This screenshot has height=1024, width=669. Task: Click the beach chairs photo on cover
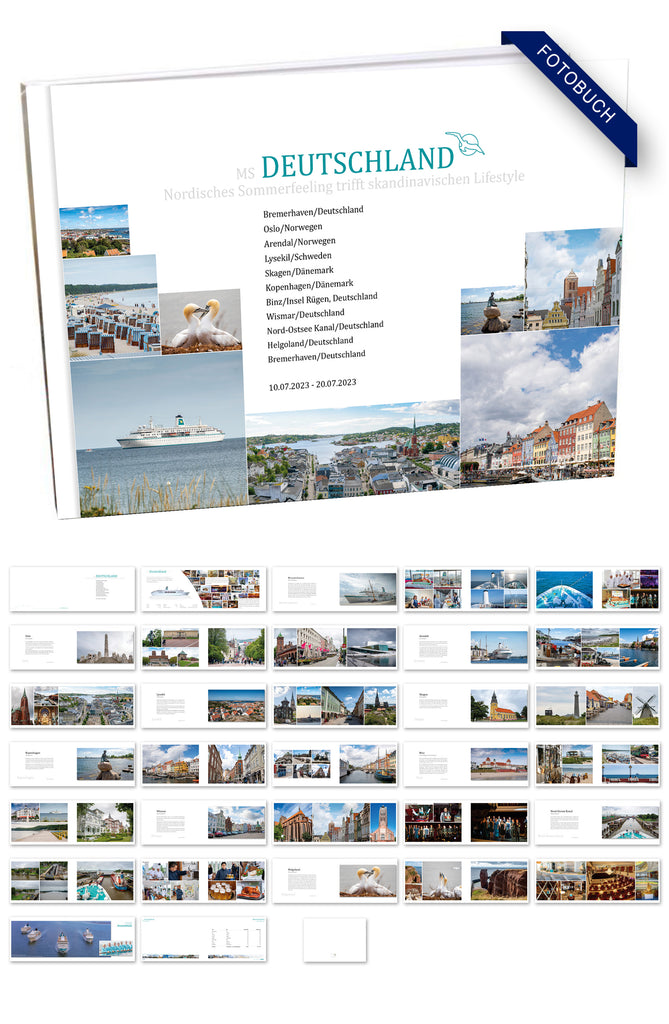coord(112,306)
